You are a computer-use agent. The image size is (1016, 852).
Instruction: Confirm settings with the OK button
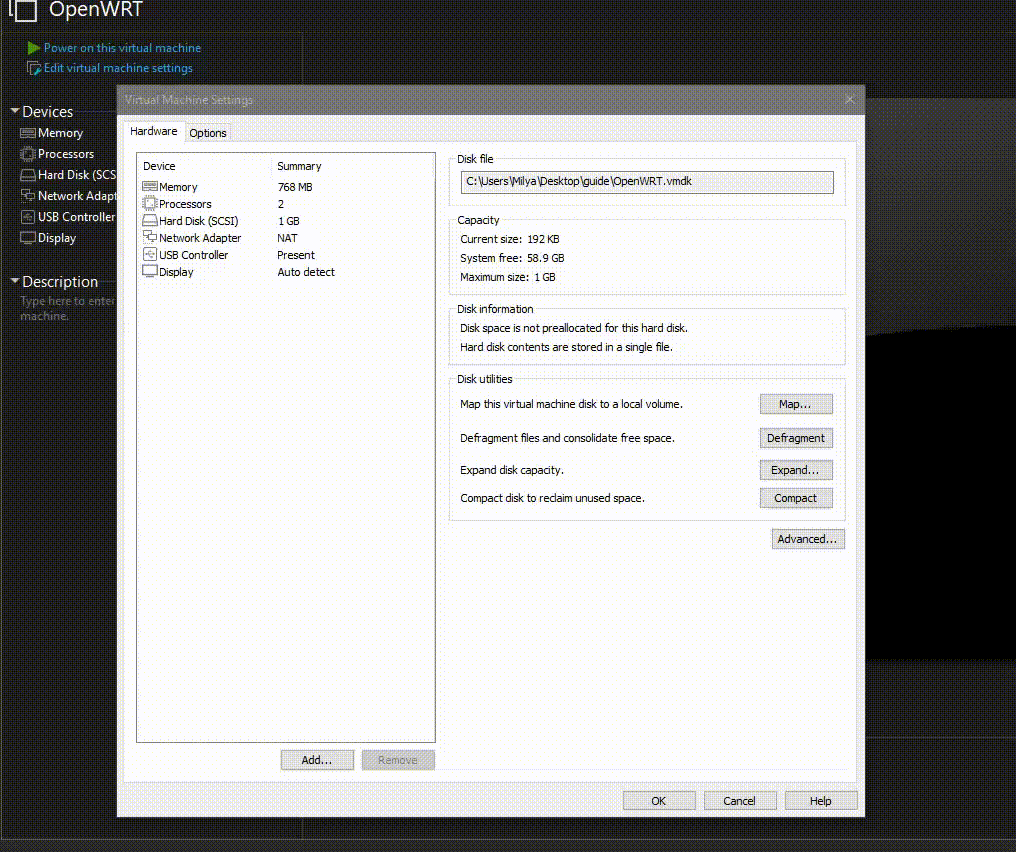coord(659,801)
